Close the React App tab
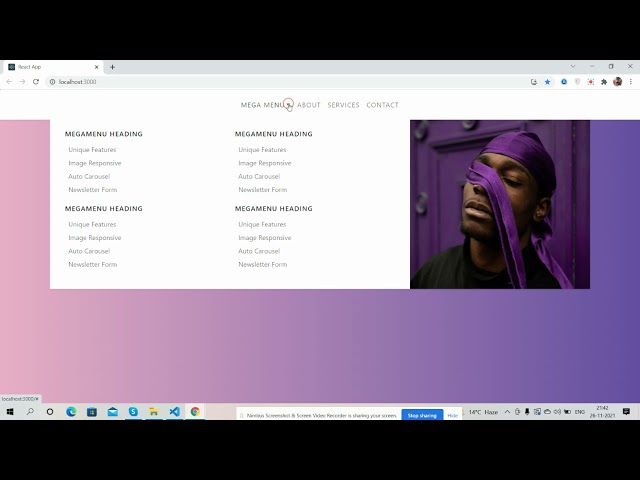 tap(97, 67)
